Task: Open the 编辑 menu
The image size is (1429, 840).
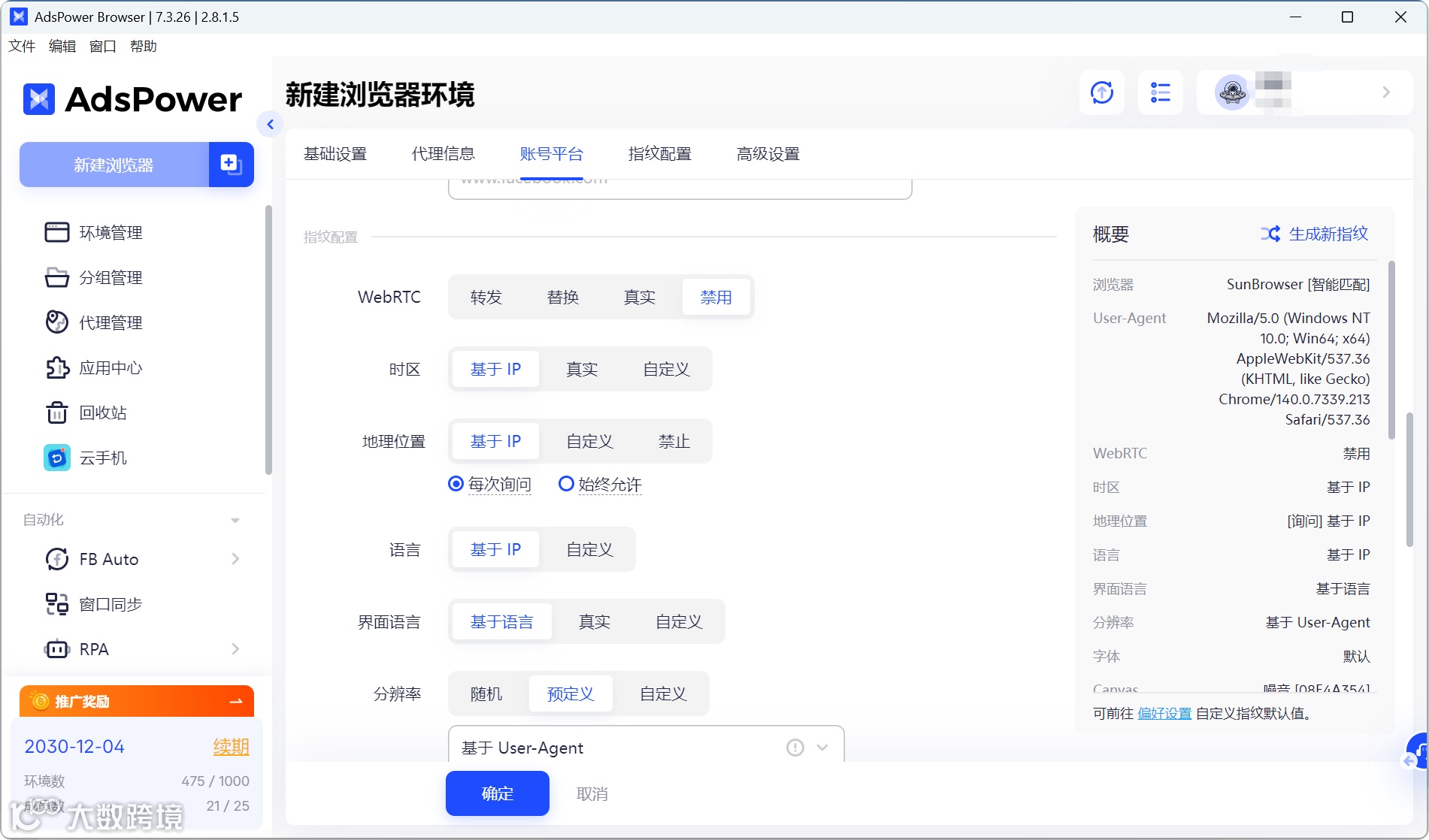Action: pos(62,46)
